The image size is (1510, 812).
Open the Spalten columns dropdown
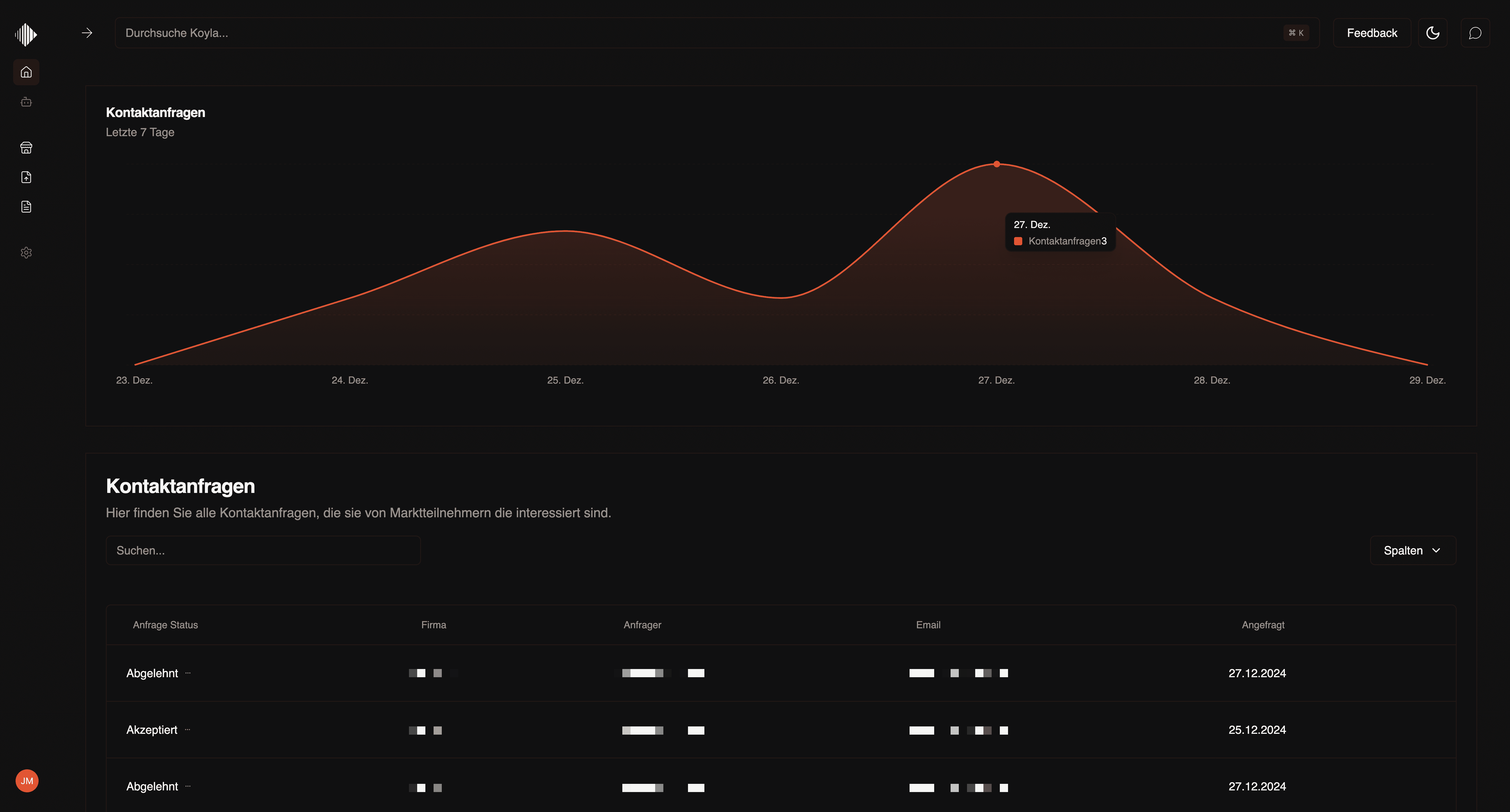[1412, 550]
